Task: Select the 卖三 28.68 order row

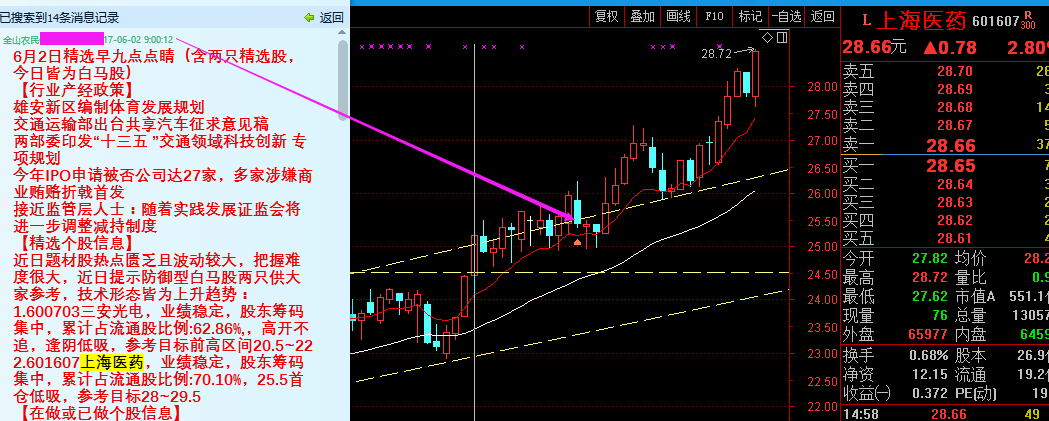Action: tap(945, 106)
